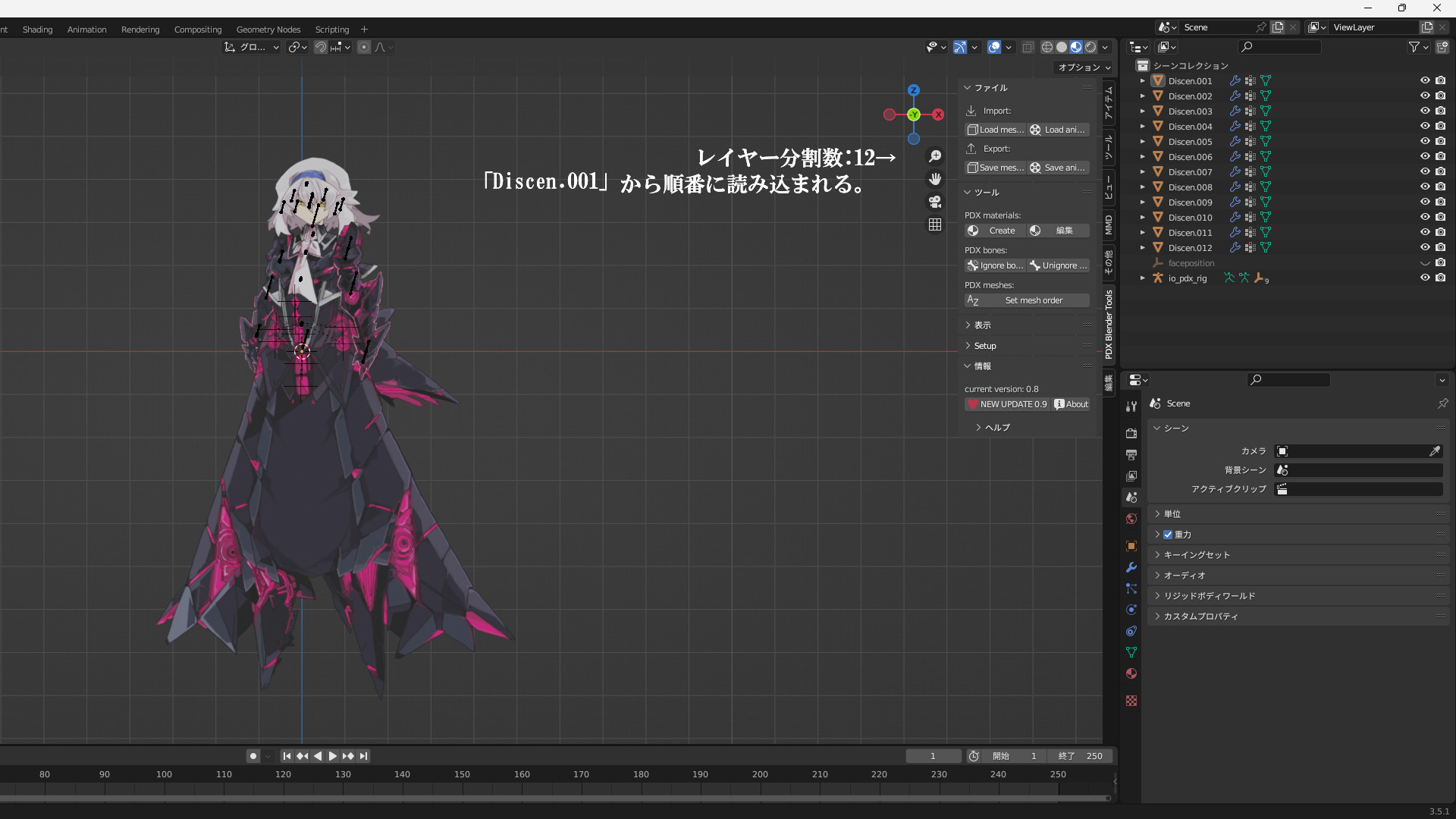Switch to Scripting workspace tab

click(332, 30)
